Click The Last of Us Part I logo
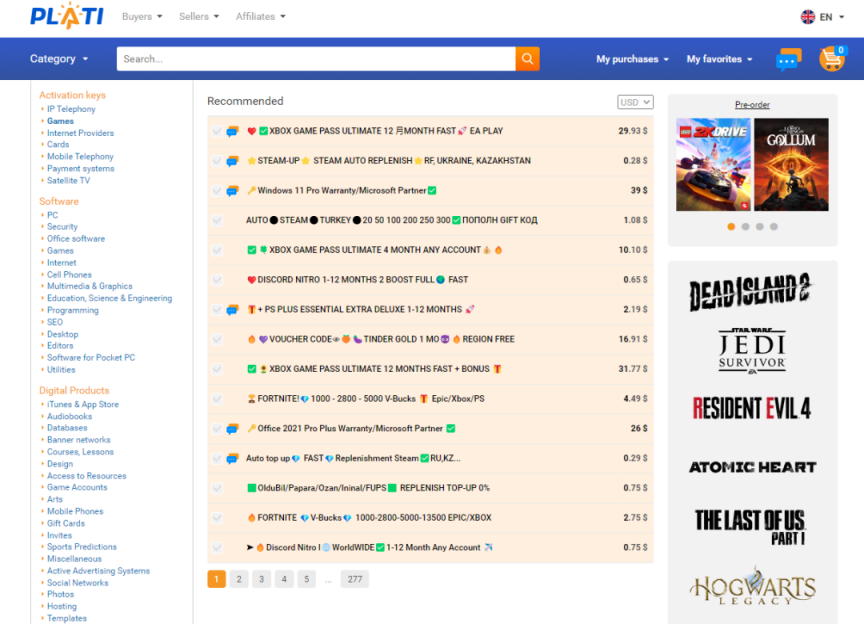864x624 pixels. [x=750, y=527]
